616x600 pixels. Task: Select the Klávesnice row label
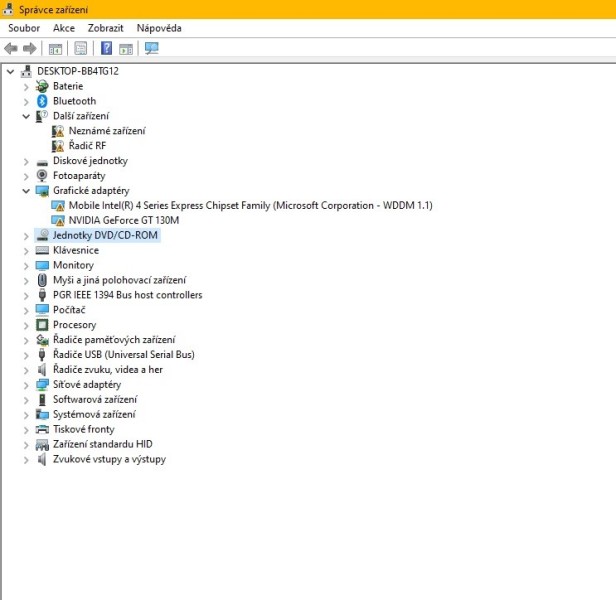76,250
